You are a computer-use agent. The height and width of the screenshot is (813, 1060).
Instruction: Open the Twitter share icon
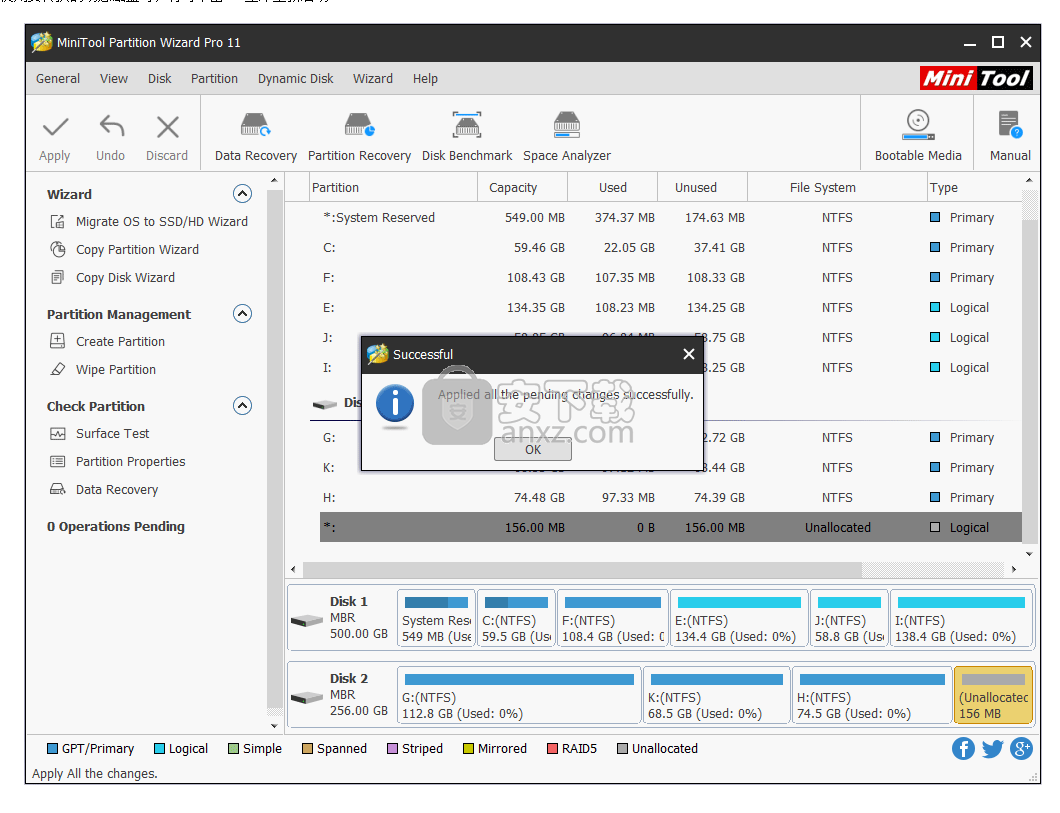pyautogui.click(x=992, y=748)
